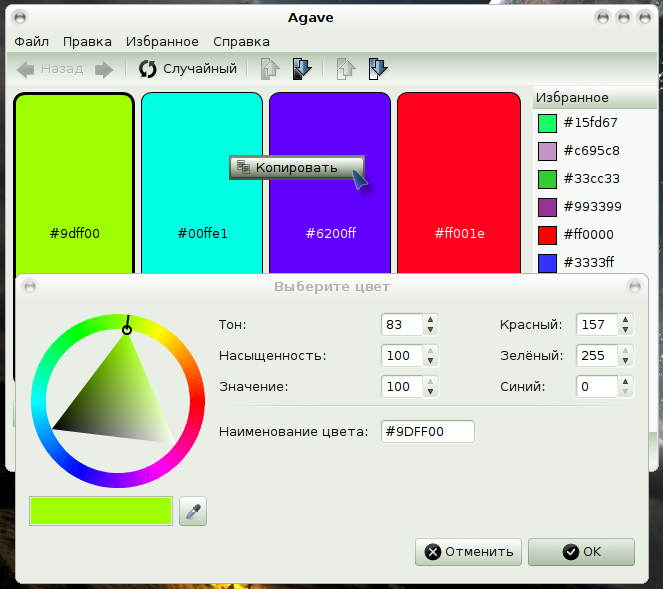Image resolution: width=663 pixels, height=589 pixels.
Task: Click the Избранное favorites panel header
Action: point(595,98)
